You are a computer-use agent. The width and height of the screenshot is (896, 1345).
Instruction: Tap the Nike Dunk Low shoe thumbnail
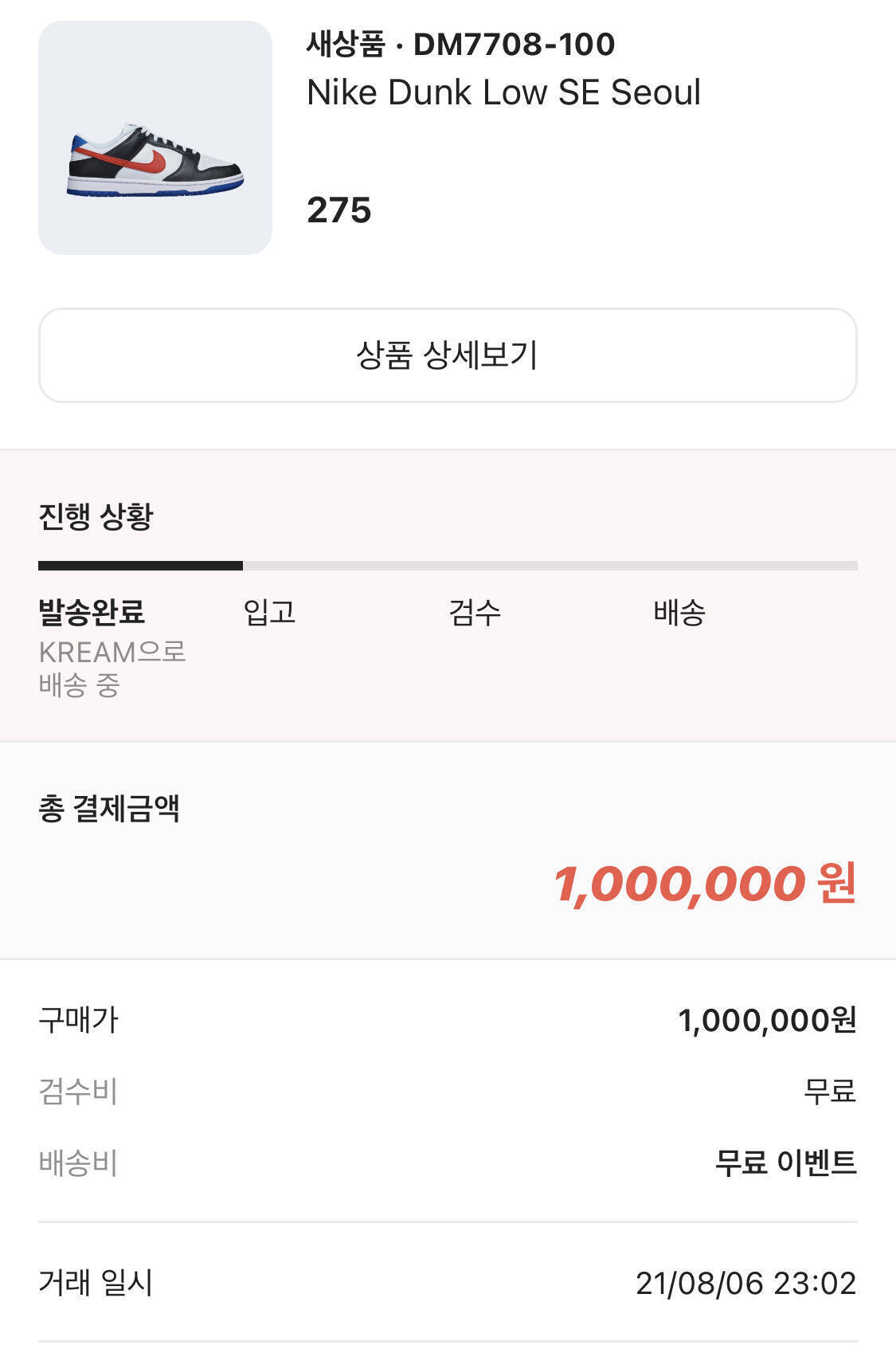tap(155, 138)
